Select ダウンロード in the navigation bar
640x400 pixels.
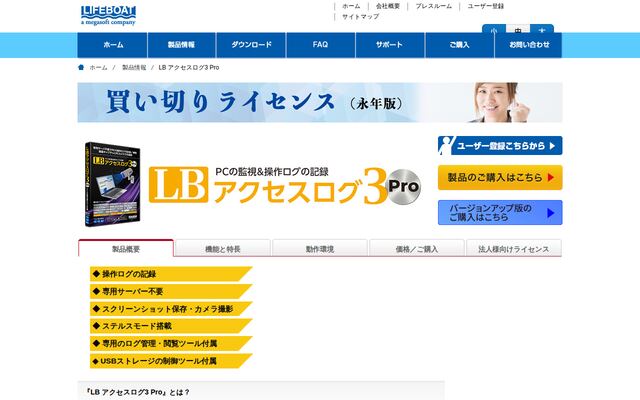click(x=251, y=45)
